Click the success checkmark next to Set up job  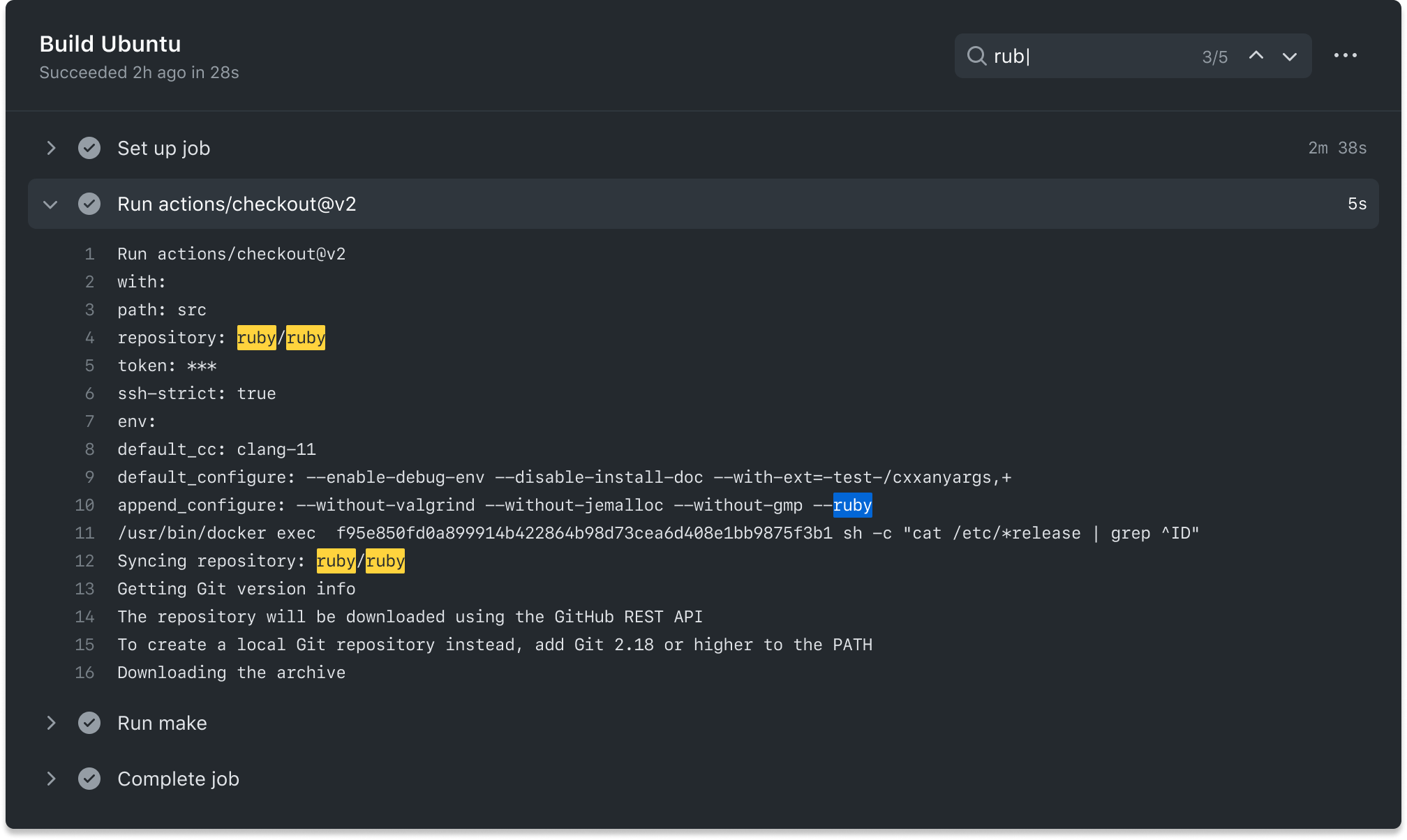(89, 148)
